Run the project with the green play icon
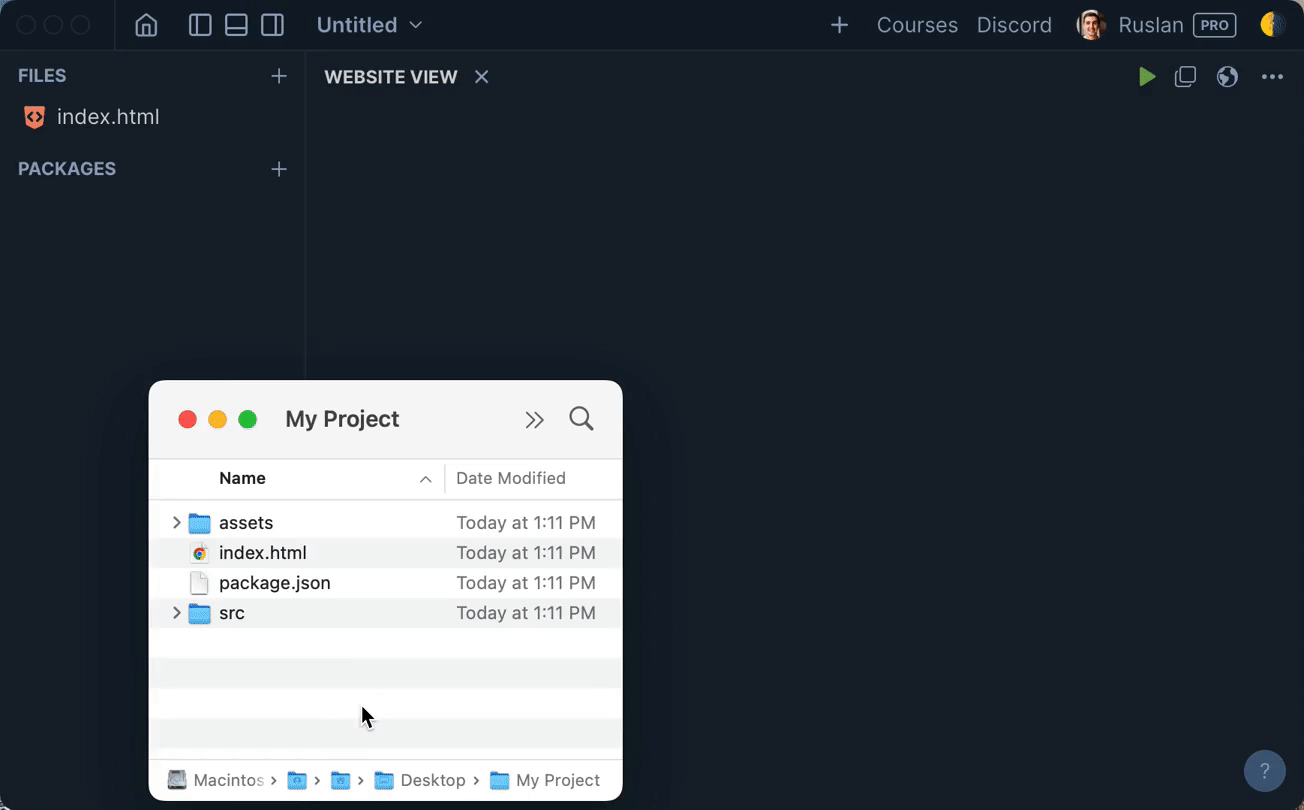1304x810 pixels. coord(1146,76)
